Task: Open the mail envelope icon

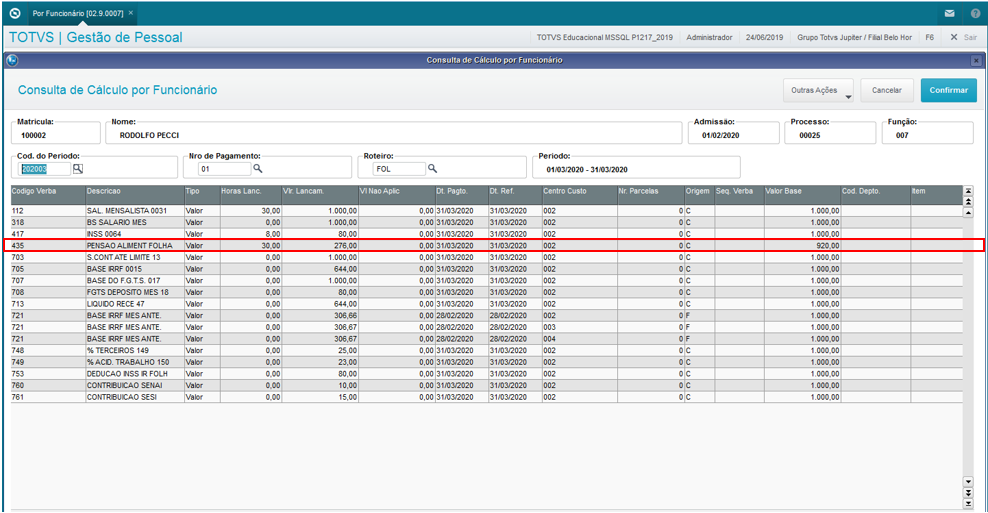Action: tap(950, 13)
